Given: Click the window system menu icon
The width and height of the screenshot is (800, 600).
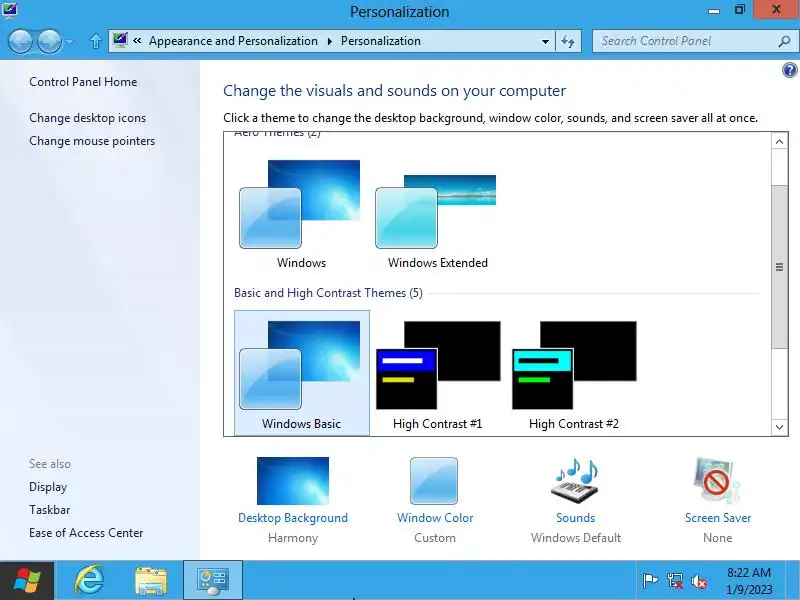Looking at the screenshot, I should (x=9, y=9).
